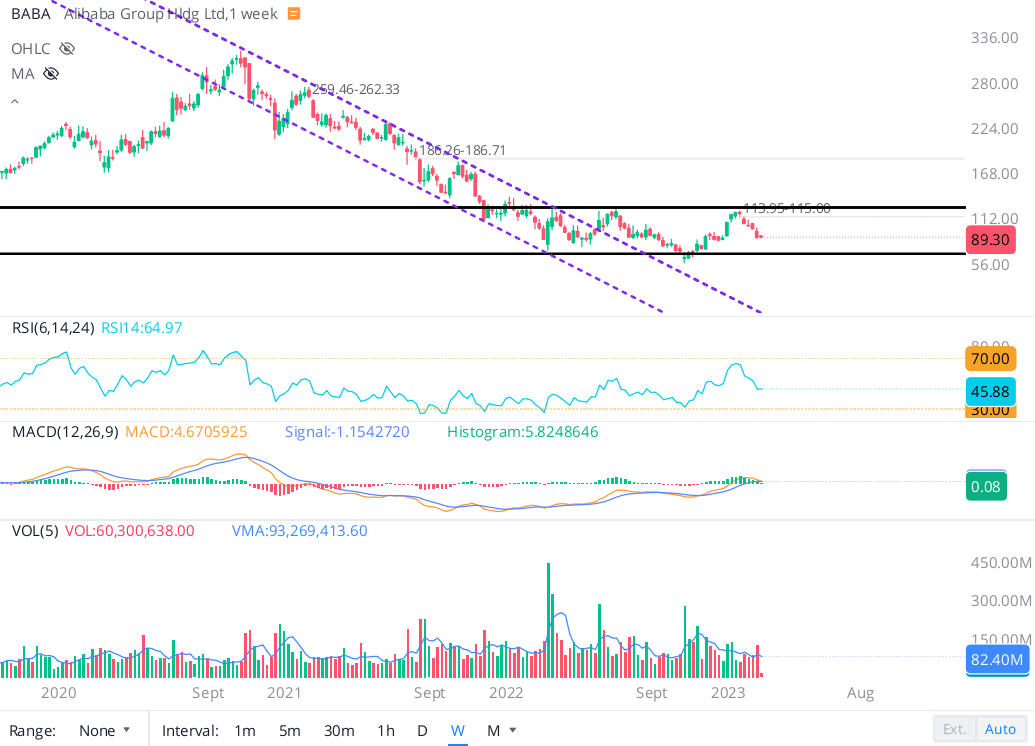Screen dimensions: 1035x746
Task: Select the RSI(6,14,24) indicator label
Action: (55, 326)
